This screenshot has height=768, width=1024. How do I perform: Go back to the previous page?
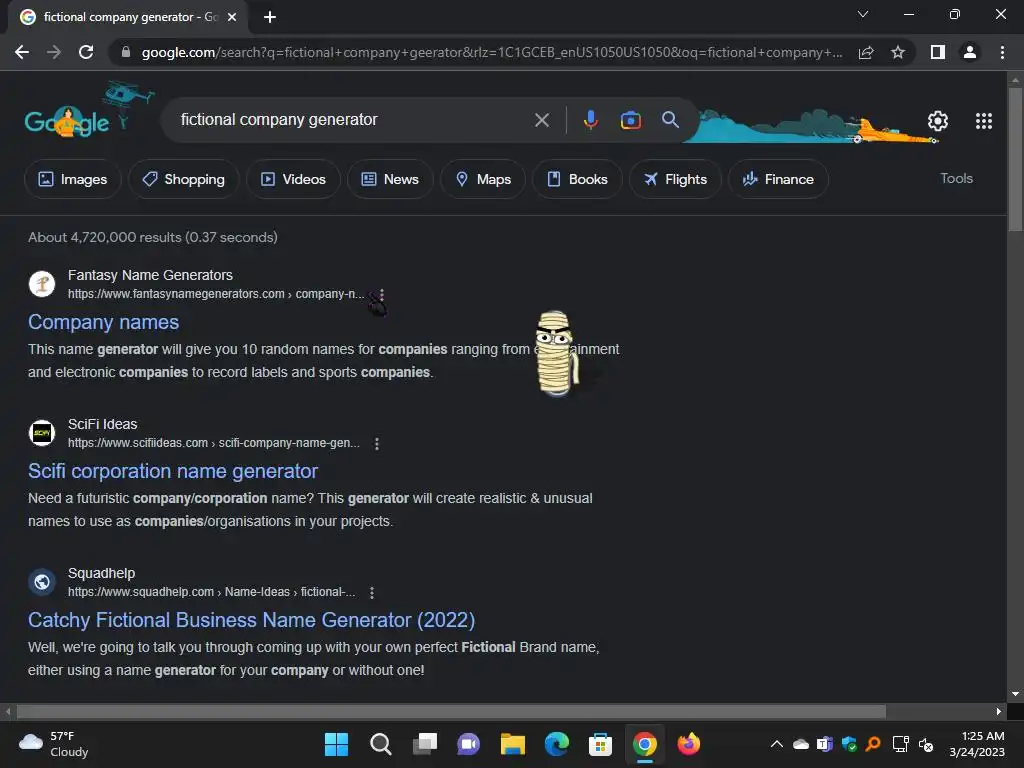coord(22,52)
